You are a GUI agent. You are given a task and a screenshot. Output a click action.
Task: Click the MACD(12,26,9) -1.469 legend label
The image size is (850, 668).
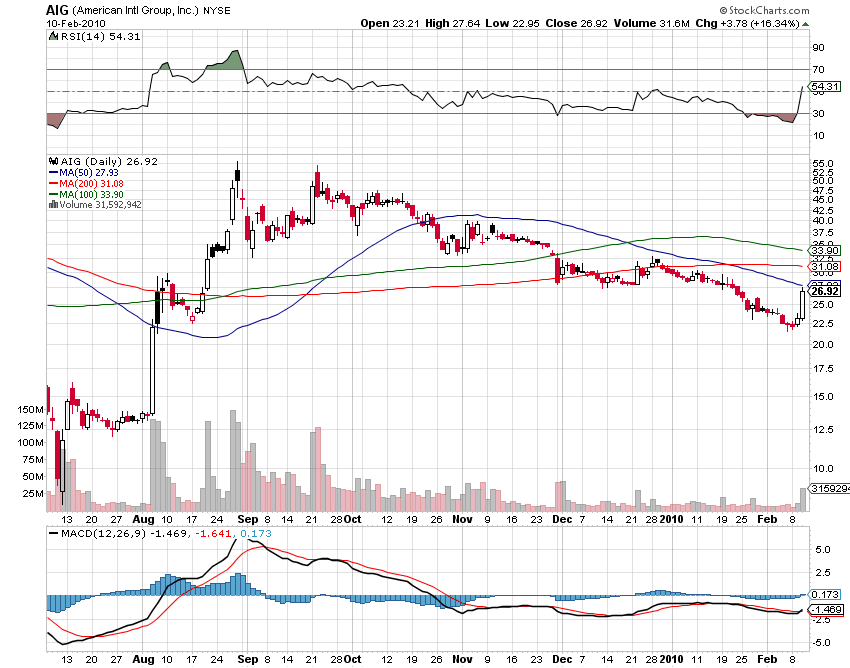tap(124, 534)
